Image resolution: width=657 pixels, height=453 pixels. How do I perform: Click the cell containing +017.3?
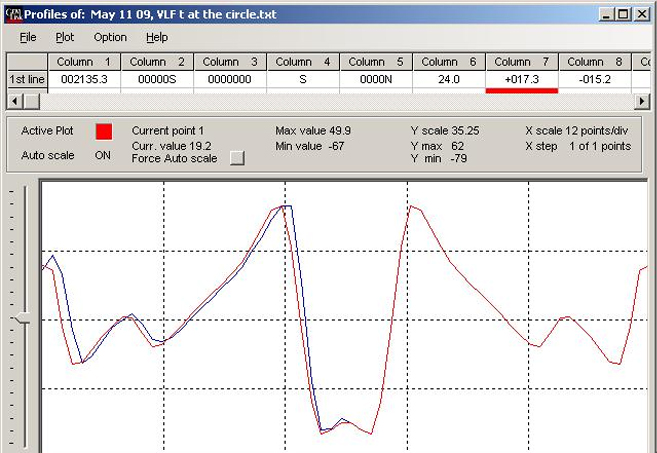521,77
